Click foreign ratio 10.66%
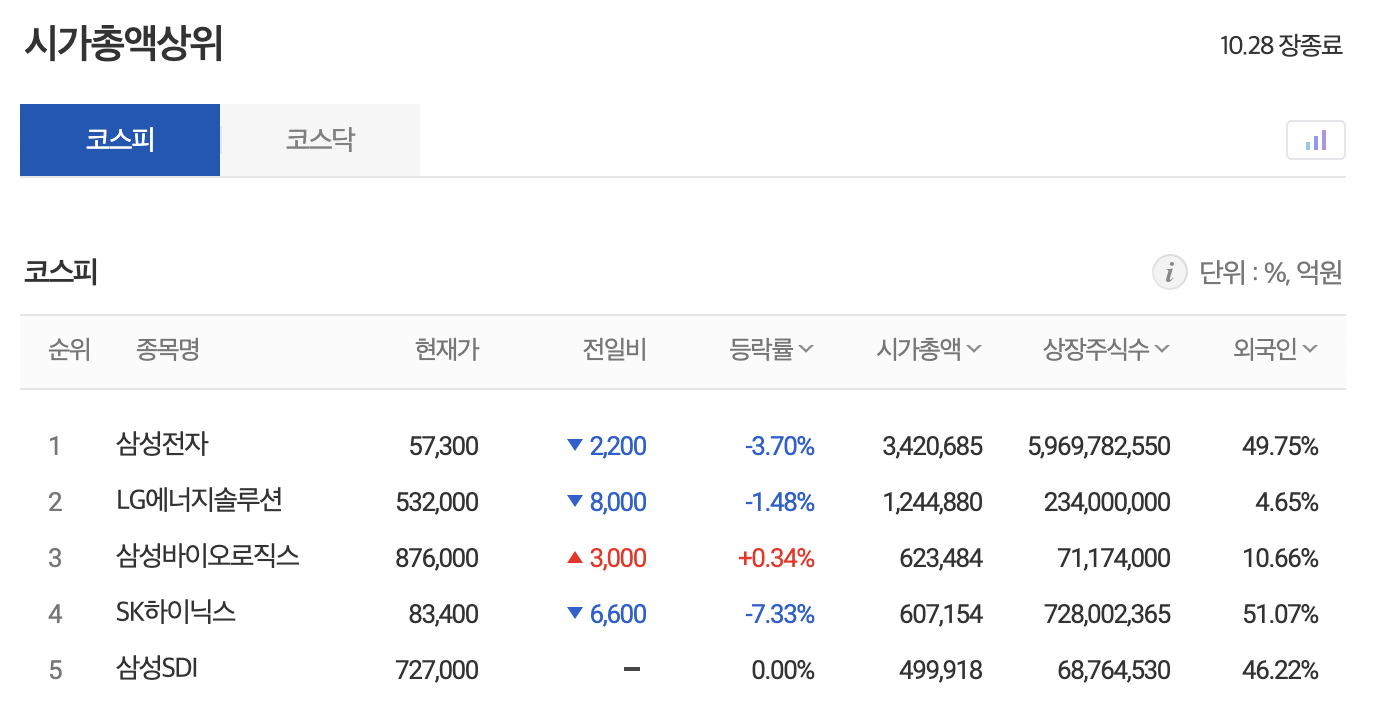Screen dimensions: 1386x722 coord(1280,558)
